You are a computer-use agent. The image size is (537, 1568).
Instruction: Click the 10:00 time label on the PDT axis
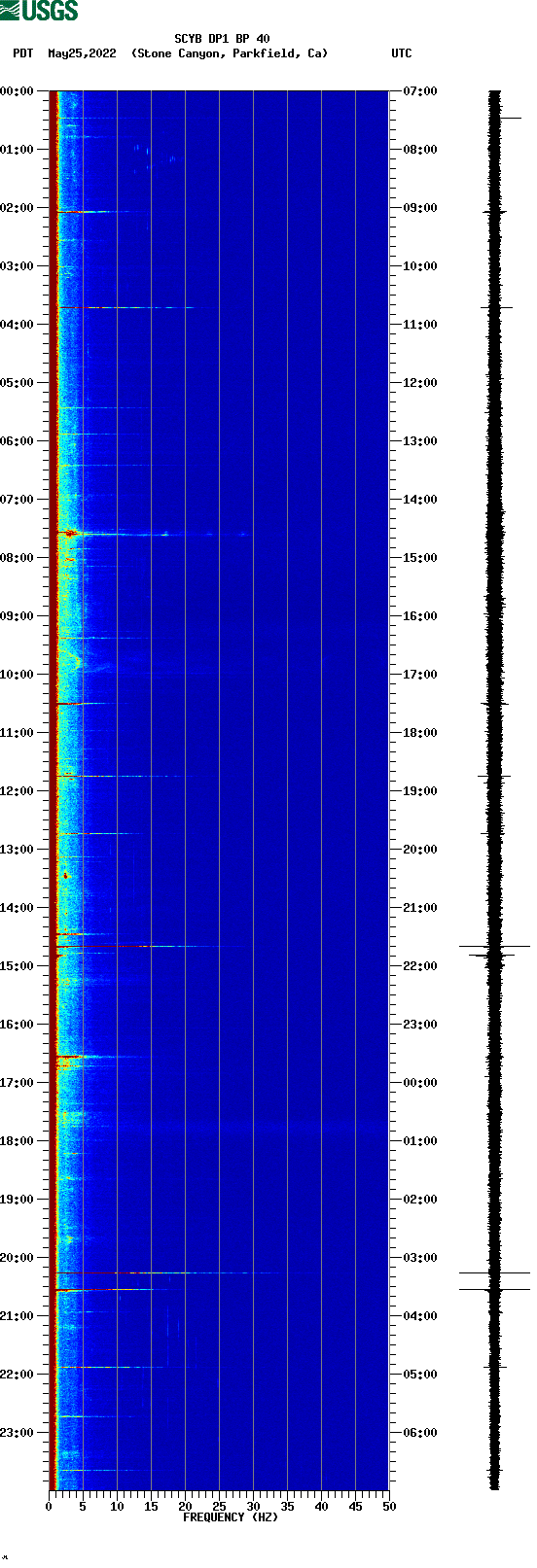tap(18, 675)
